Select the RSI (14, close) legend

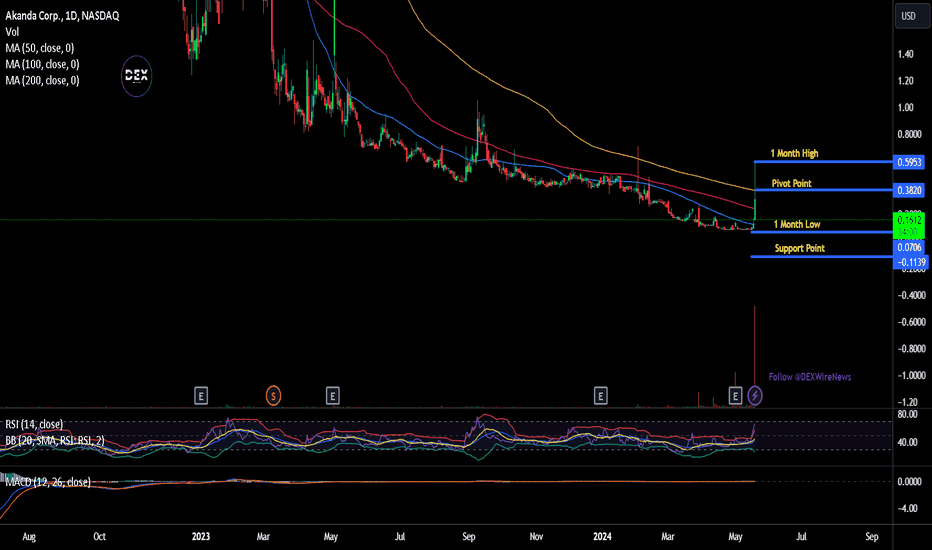tap(34, 424)
